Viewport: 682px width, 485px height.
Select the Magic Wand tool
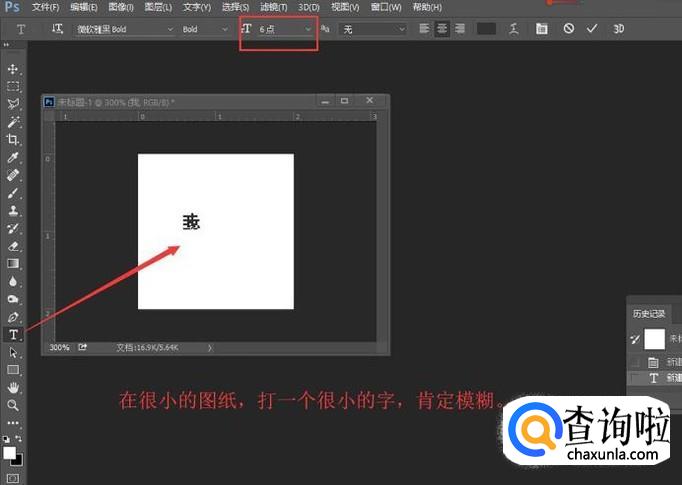click(x=13, y=122)
